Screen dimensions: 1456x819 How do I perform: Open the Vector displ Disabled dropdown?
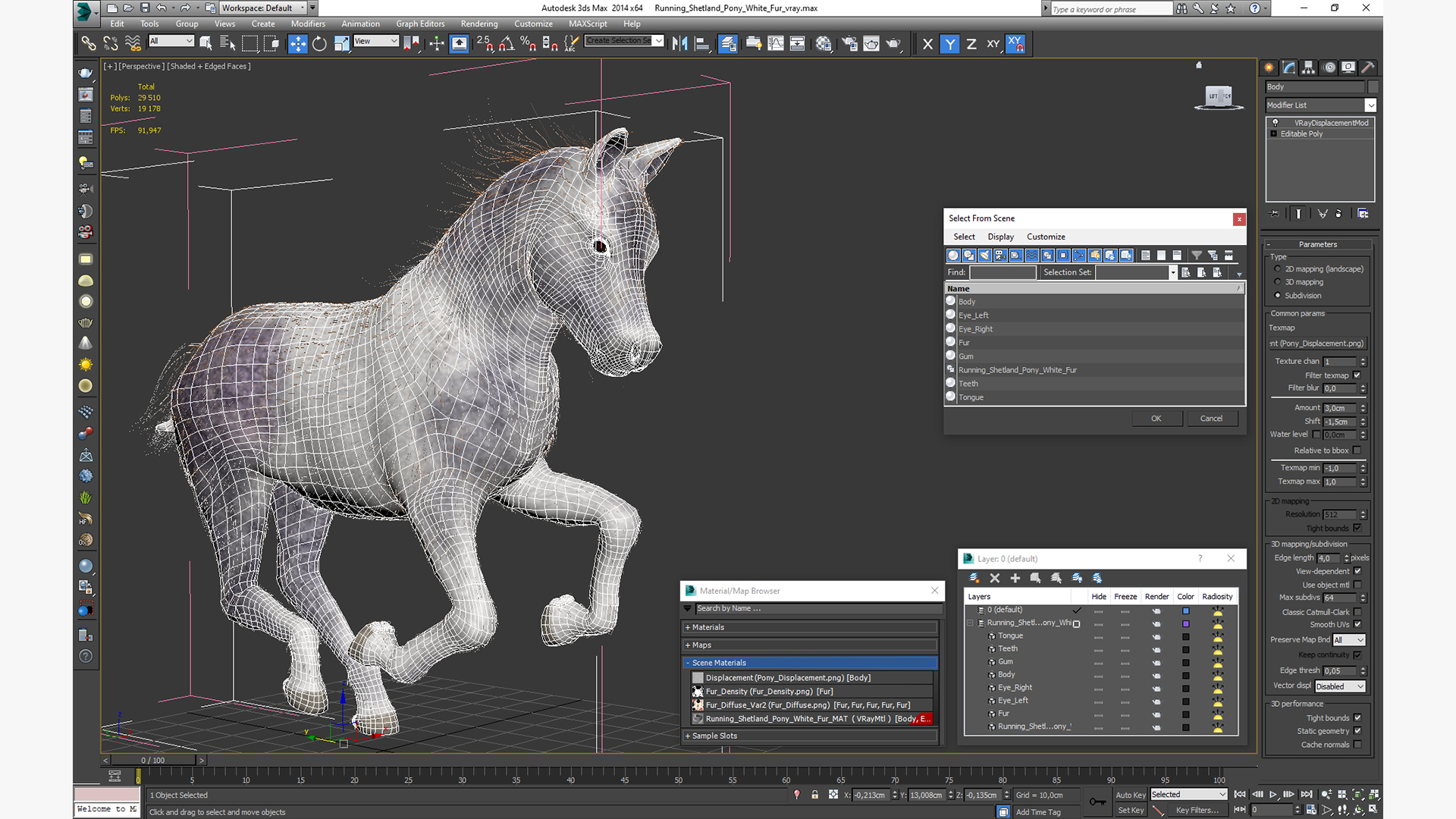1339,686
